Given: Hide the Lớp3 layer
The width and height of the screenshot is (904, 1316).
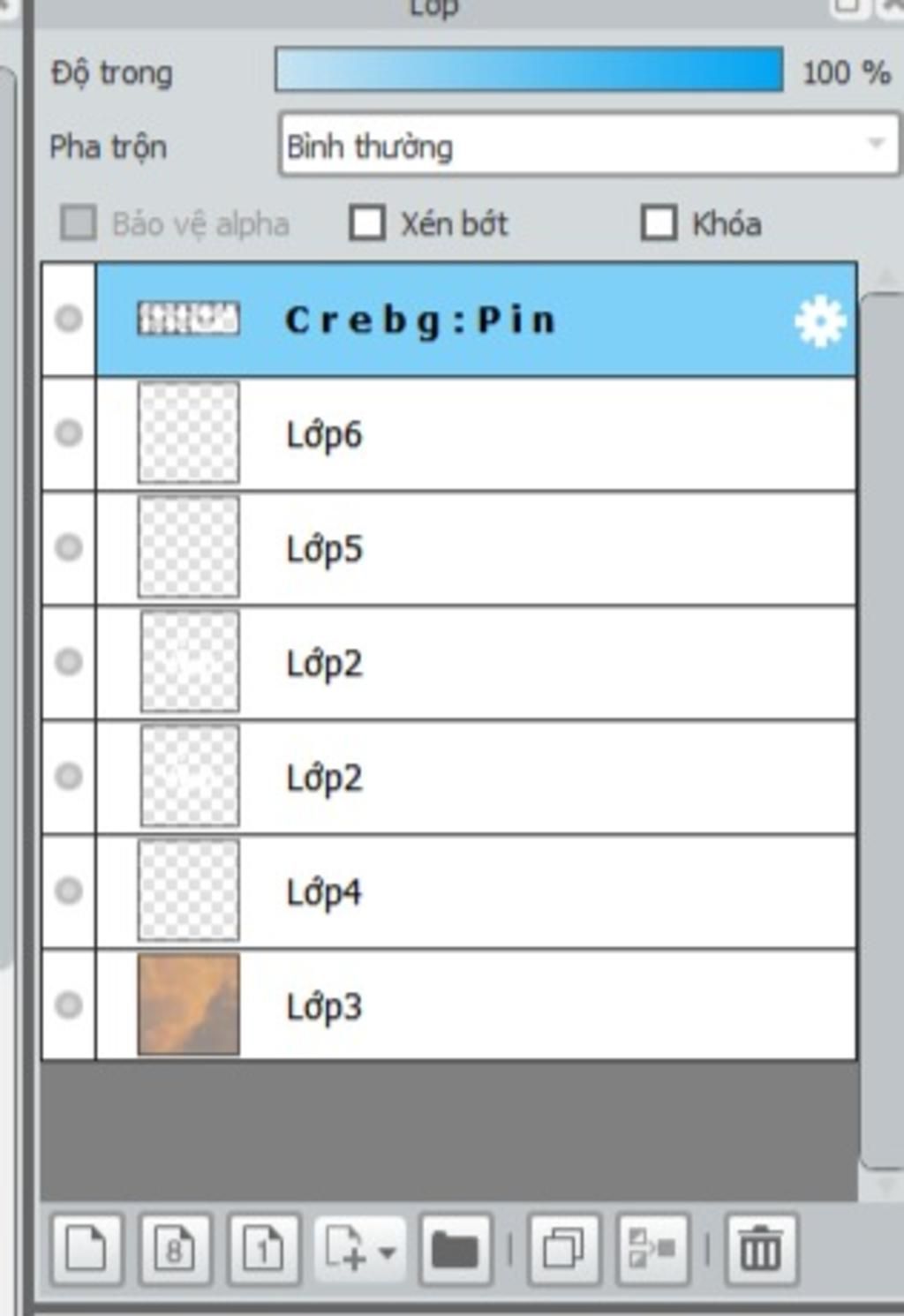Looking at the screenshot, I should coord(69,1004).
